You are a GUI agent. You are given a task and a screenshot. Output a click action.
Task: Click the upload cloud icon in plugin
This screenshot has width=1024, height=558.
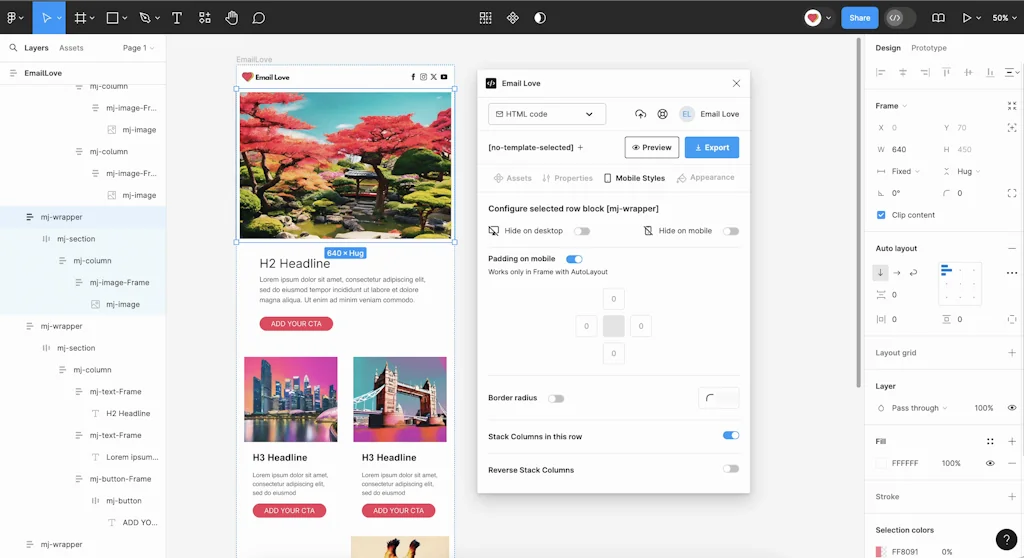(x=640, y=114)
